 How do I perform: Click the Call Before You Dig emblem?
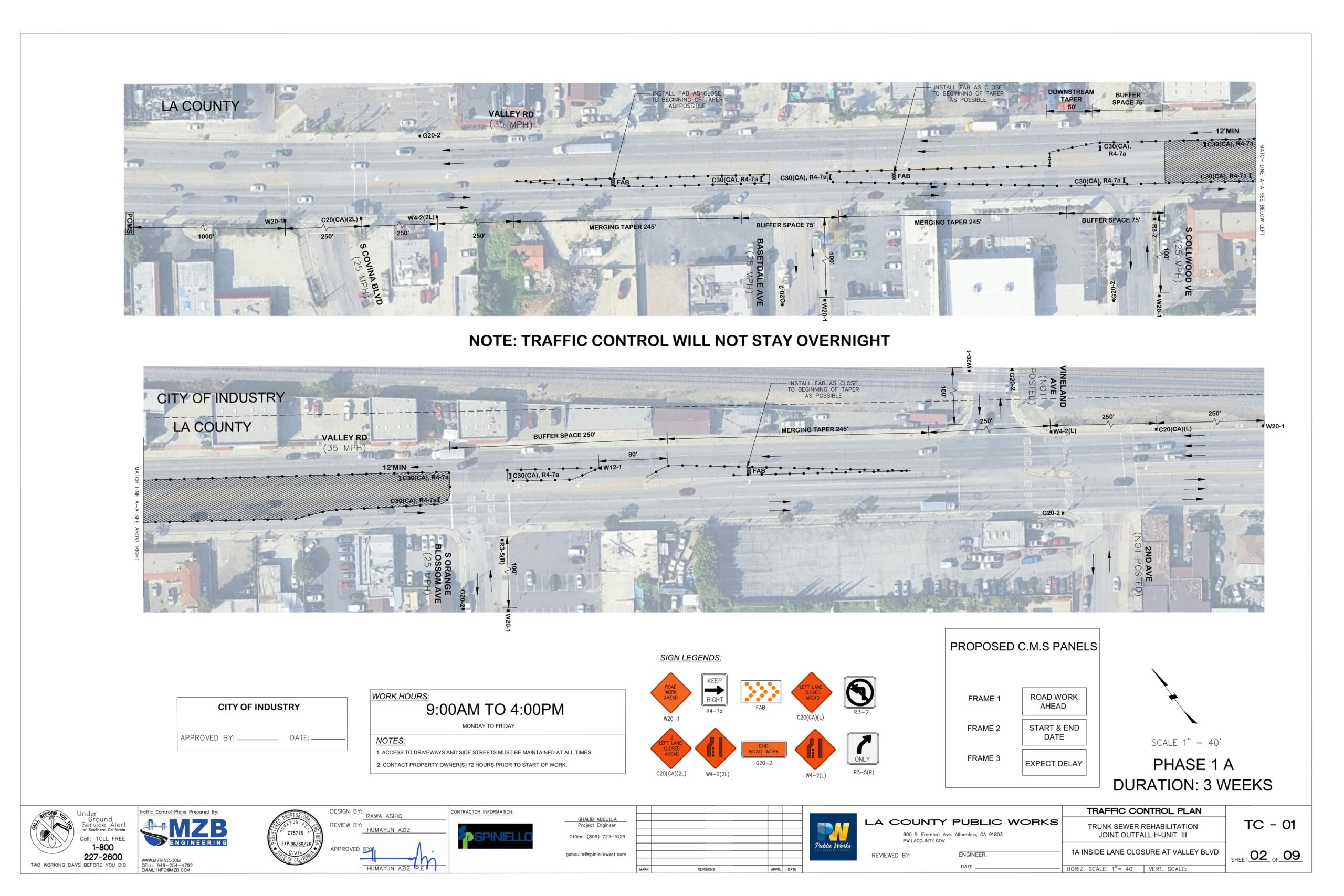coord(52,832)
